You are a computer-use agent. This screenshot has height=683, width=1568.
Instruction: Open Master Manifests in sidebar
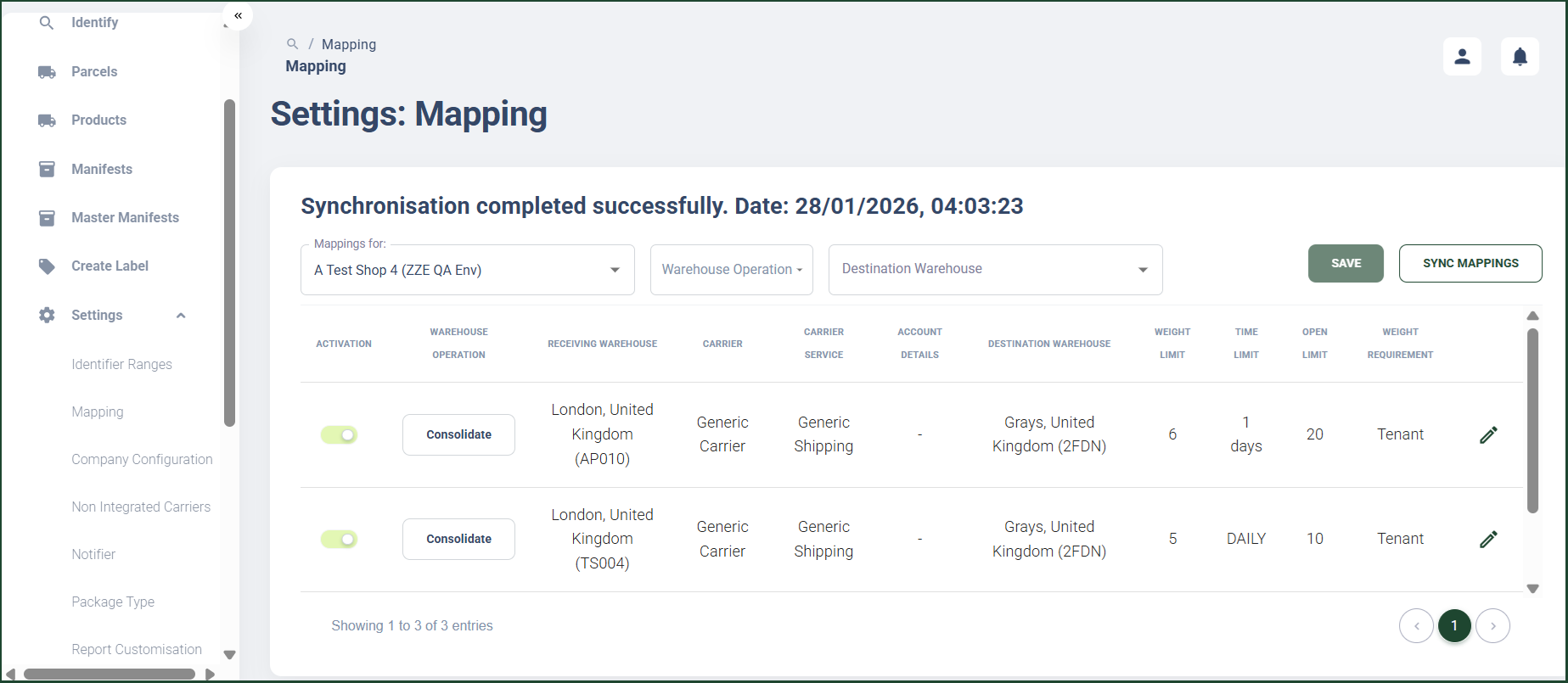(125, 218)
